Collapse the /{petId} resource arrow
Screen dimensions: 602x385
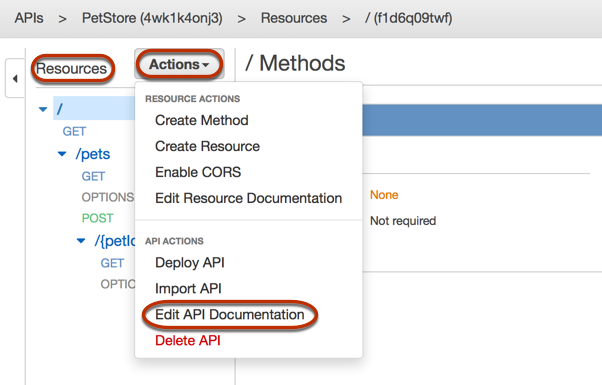81,241
